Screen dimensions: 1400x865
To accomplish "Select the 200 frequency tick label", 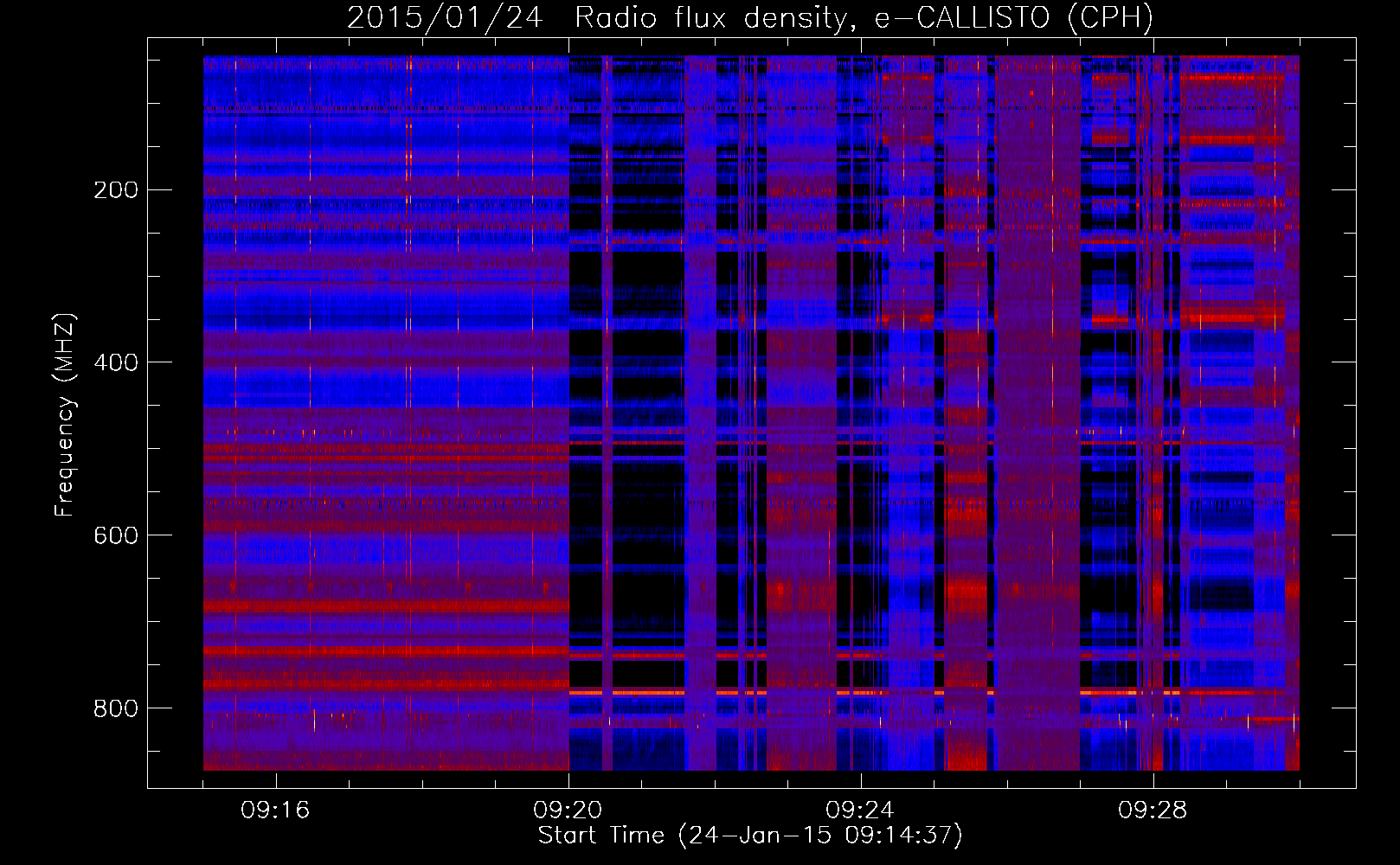I will (x=116, y=190).
